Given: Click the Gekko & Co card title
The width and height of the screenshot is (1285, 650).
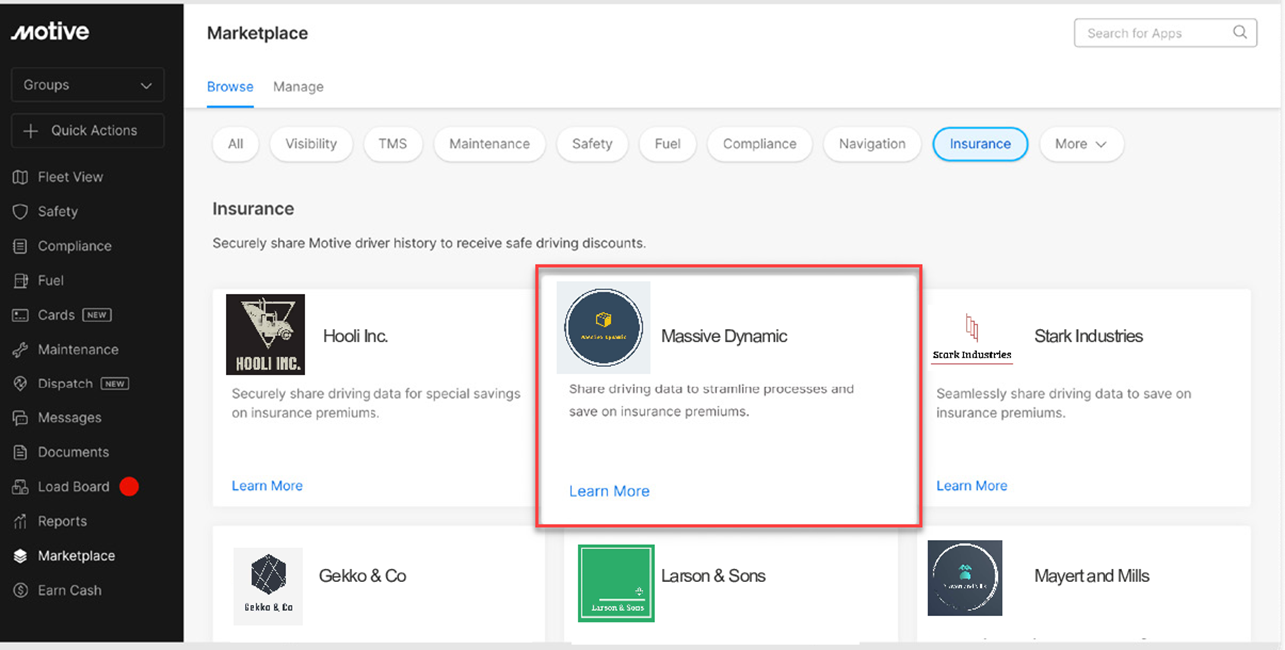Looking at the screenshot, I should click(363, 576).
